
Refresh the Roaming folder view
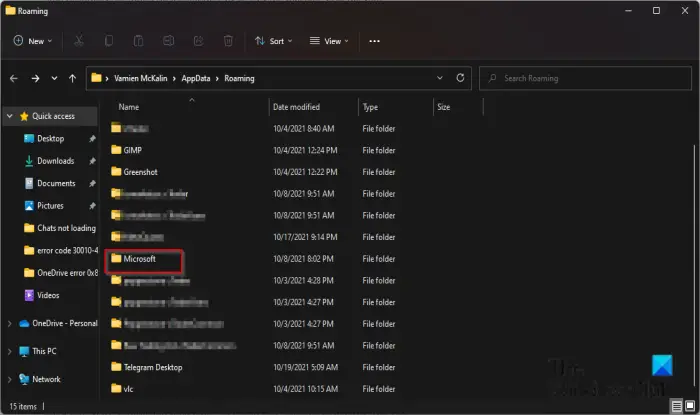(460, 78)
